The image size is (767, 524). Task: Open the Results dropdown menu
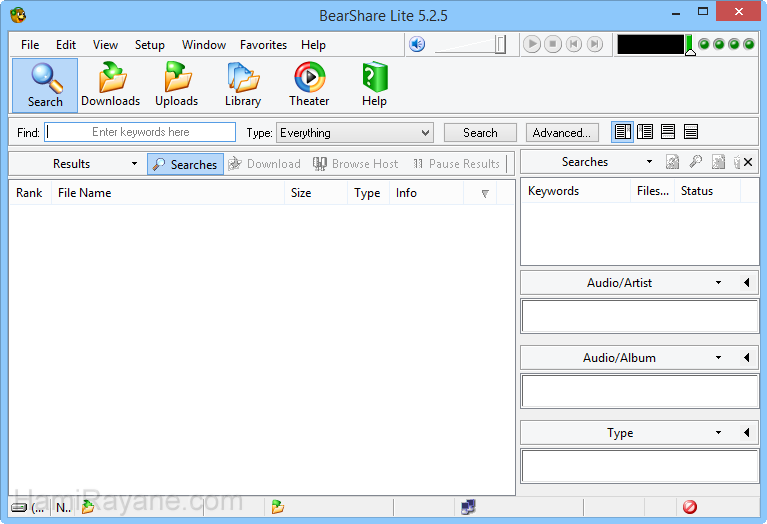coord(134,163)
